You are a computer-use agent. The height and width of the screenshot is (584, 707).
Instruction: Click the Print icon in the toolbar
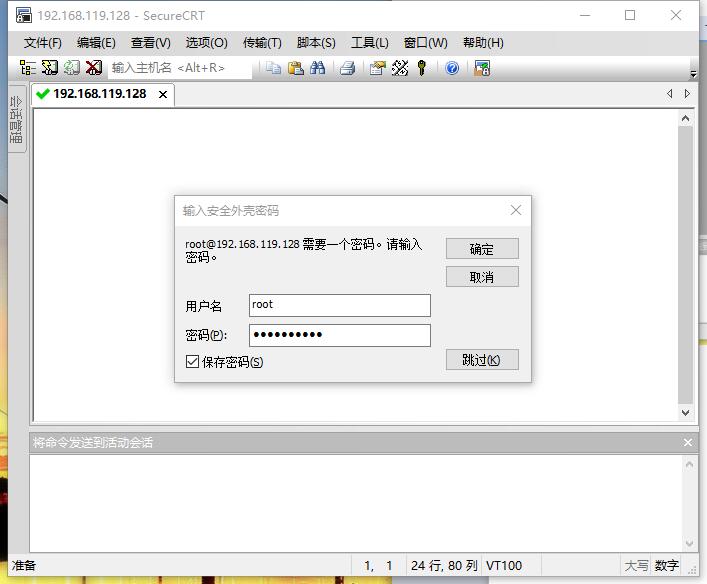pyautogui.click(x=348, y=68)
